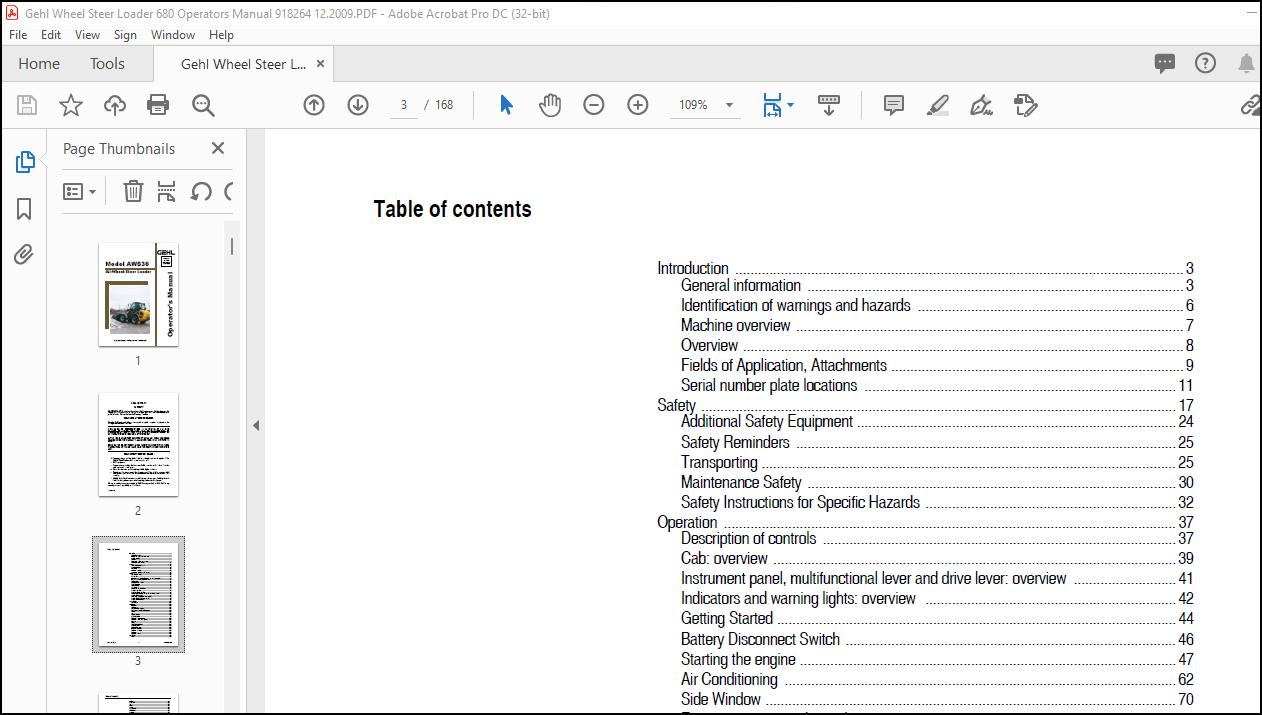Viewport: 1262px width, 715px height.
Task: Click the Fit page width icon
Action: (771, 105)
